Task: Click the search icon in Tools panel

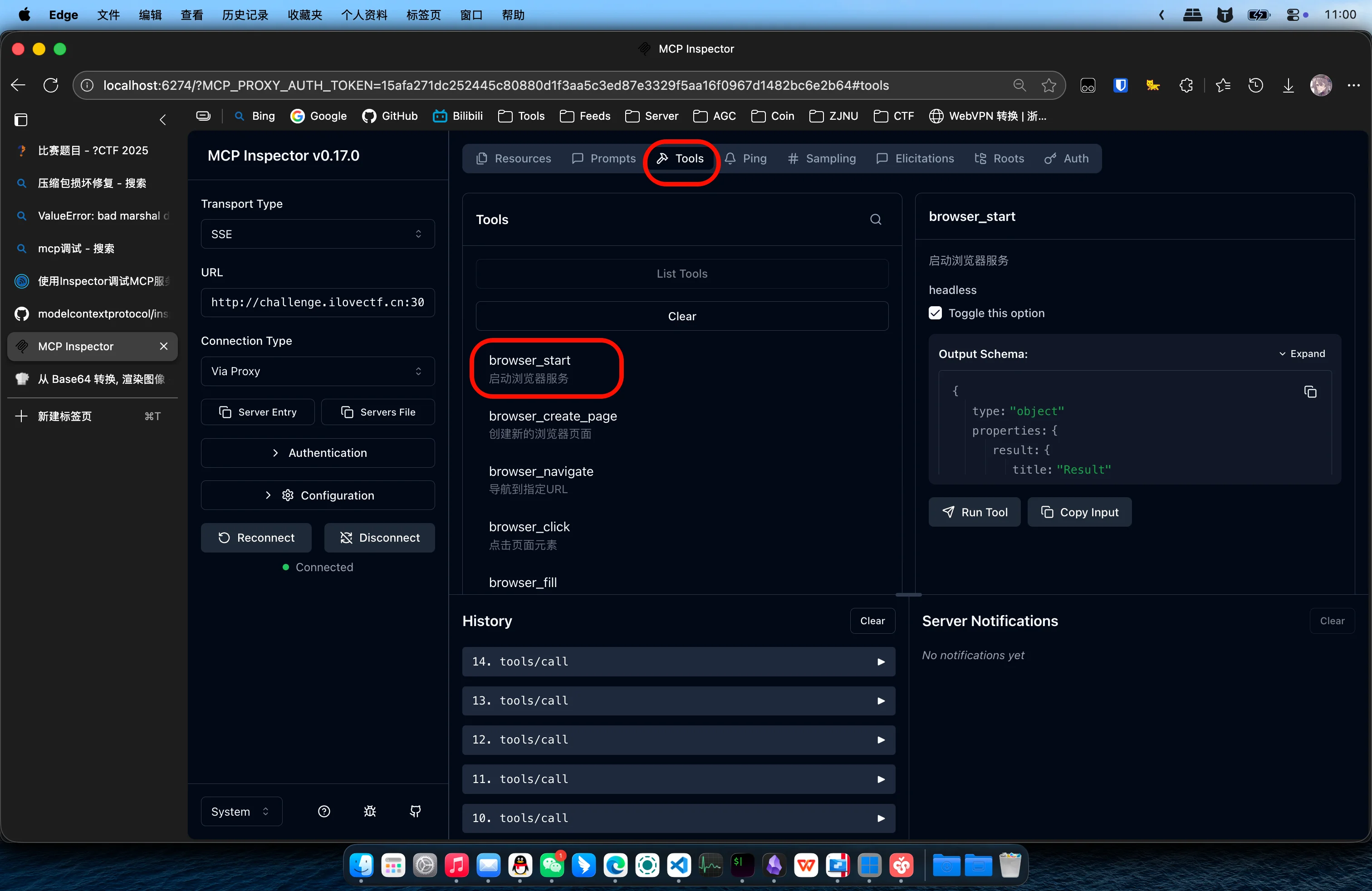Action: click(875, 220)
